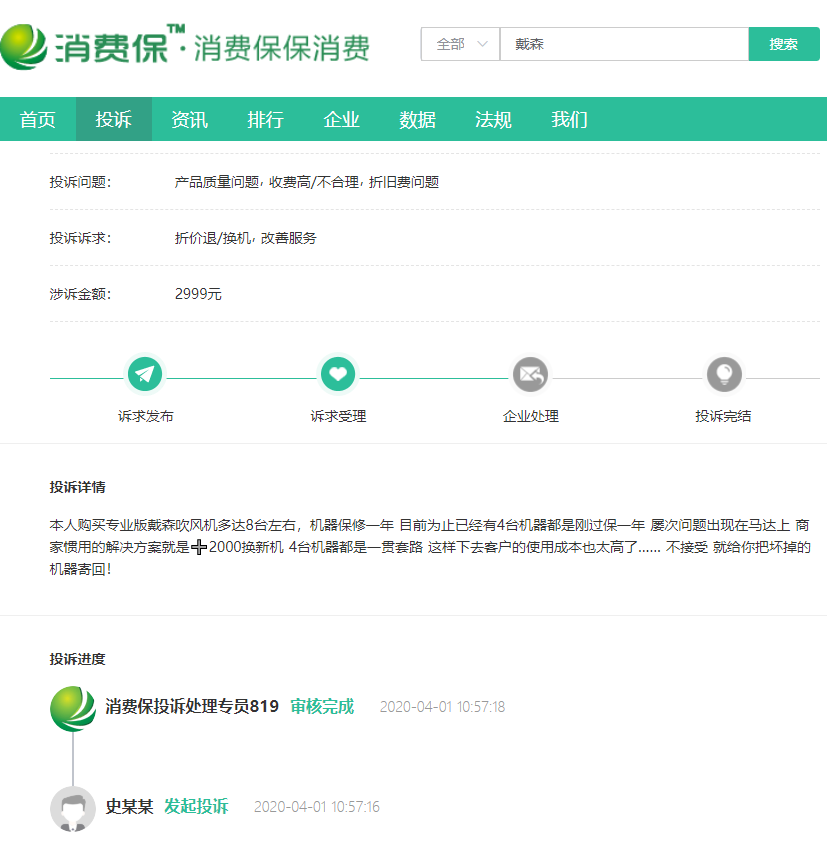Open the 数据 nav tab
827x843 pixels.
coord(417,119)
